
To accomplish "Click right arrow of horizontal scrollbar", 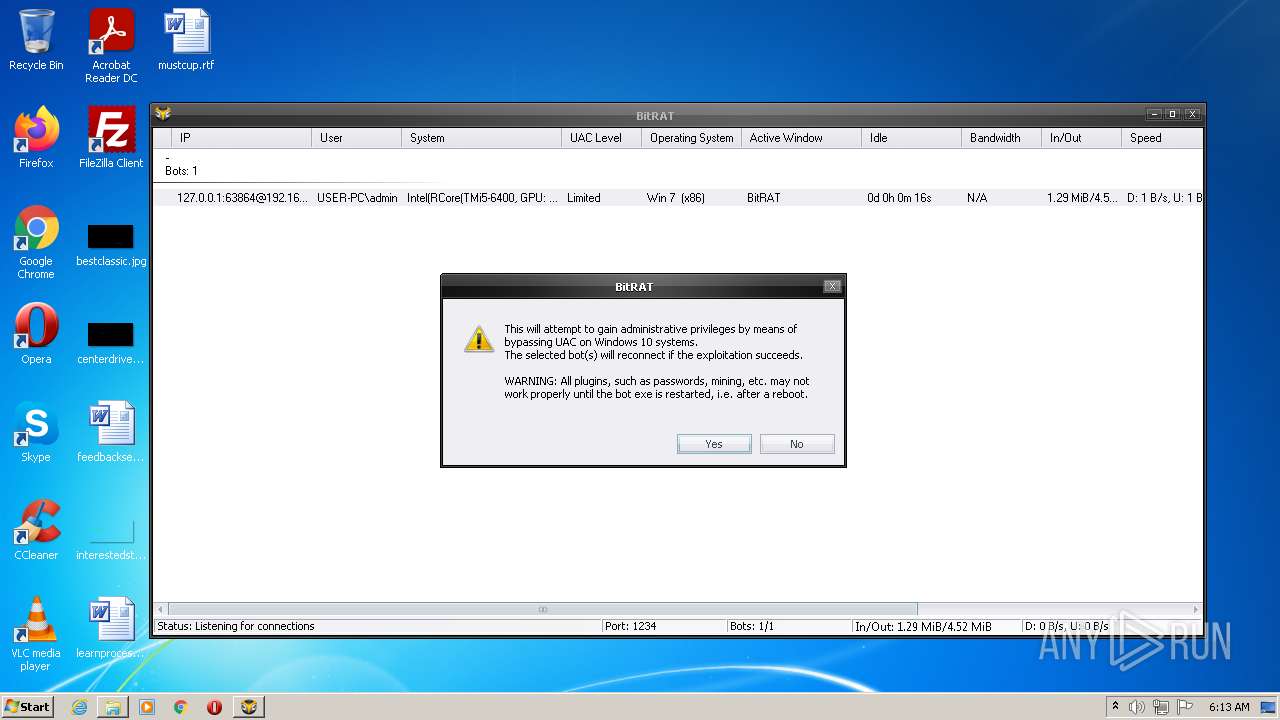I will [1195, 609].
